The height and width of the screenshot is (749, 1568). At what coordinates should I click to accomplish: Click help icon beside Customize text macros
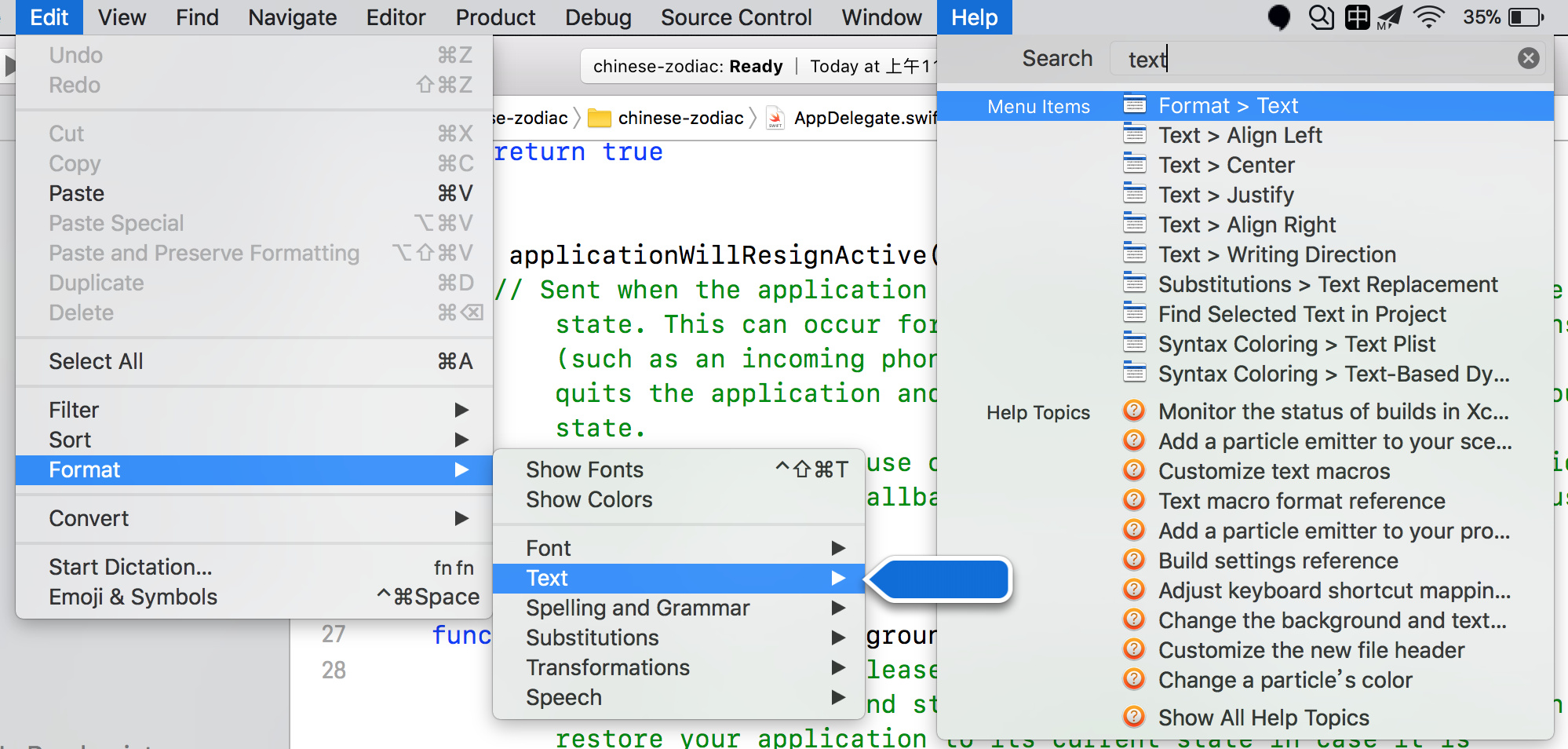(x=1133, y=470)
